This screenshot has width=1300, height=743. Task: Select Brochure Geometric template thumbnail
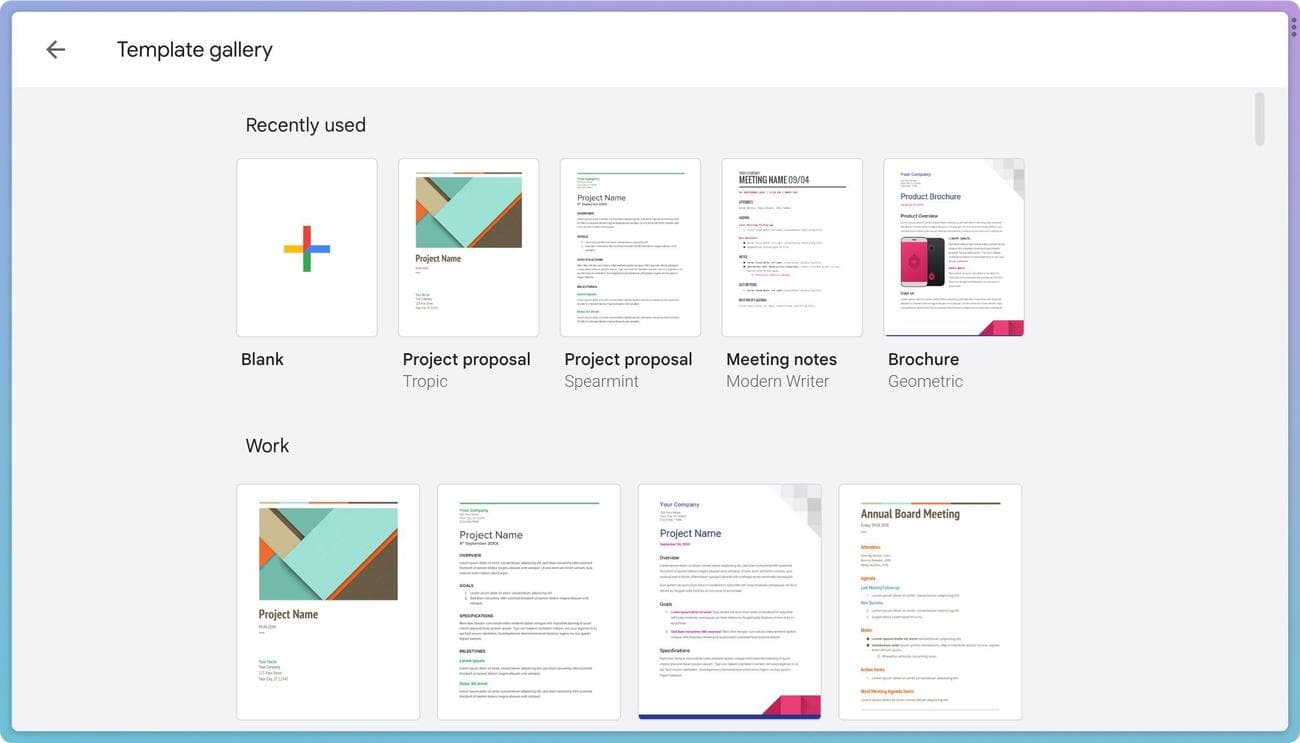(954, 248)
